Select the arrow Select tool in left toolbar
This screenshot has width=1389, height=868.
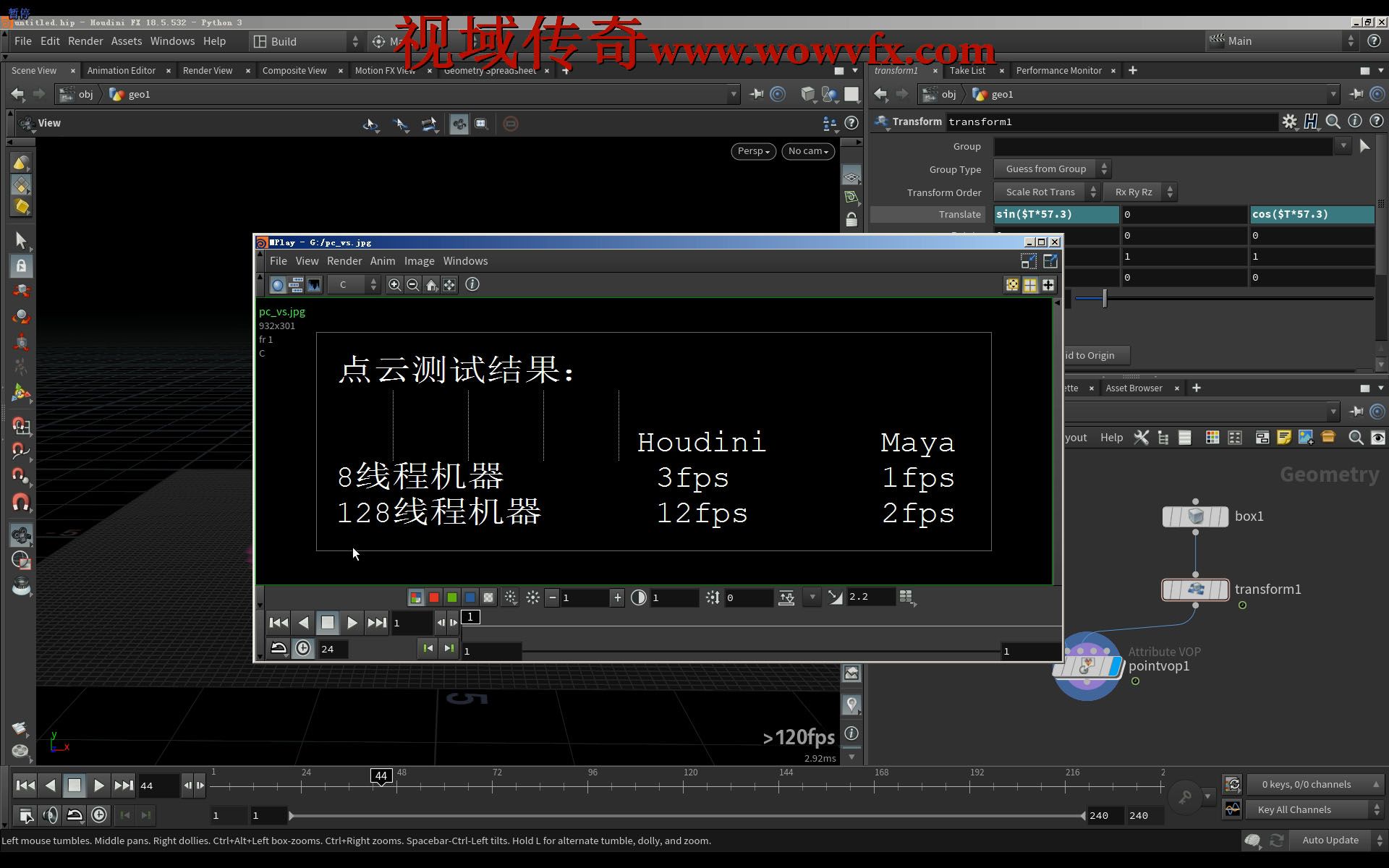pyautogui.click(x=20, y=239)
